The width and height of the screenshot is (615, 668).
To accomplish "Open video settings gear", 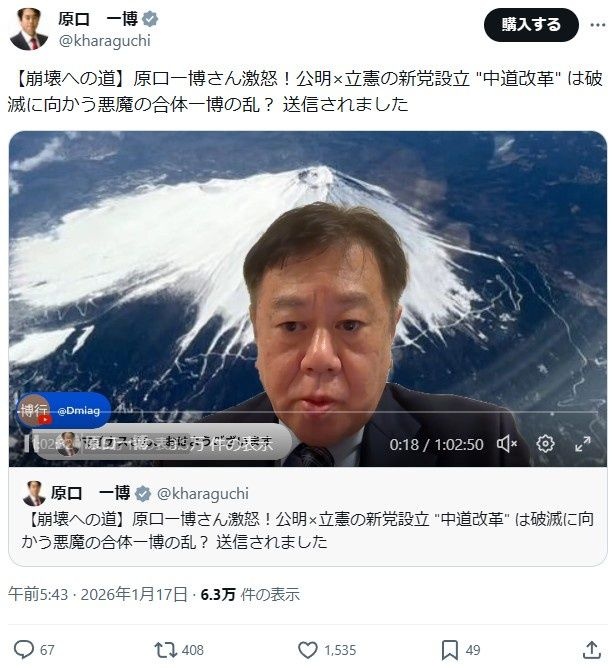I will point(545,444).
